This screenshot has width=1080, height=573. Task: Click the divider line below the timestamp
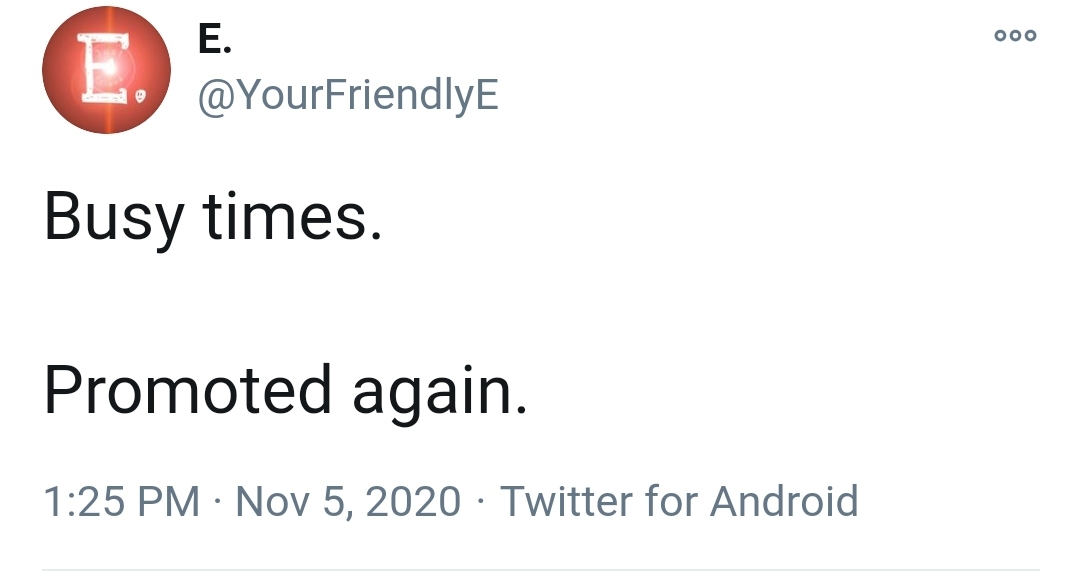coord(540,570)
